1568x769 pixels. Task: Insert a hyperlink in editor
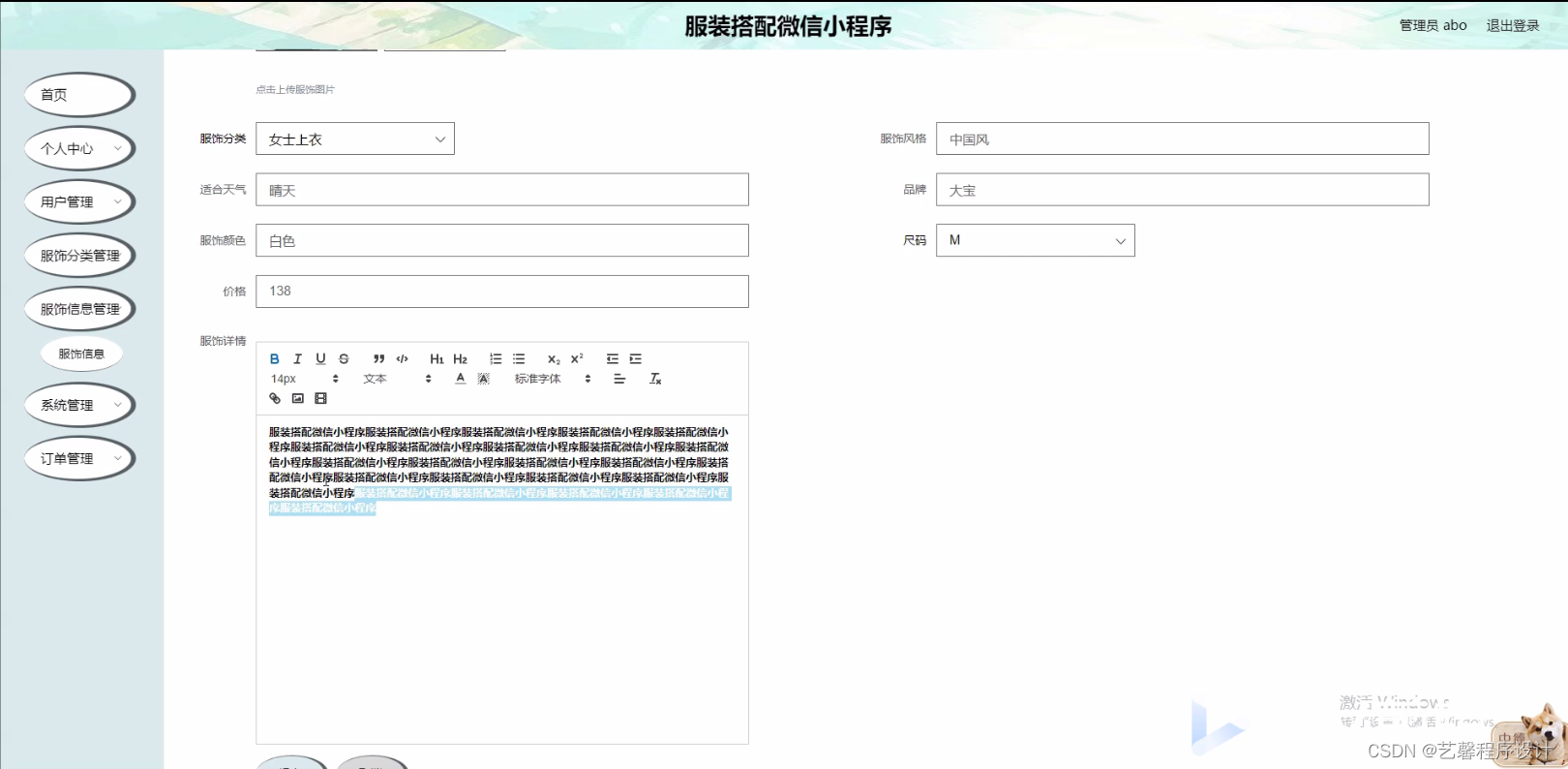pos(275,398)
